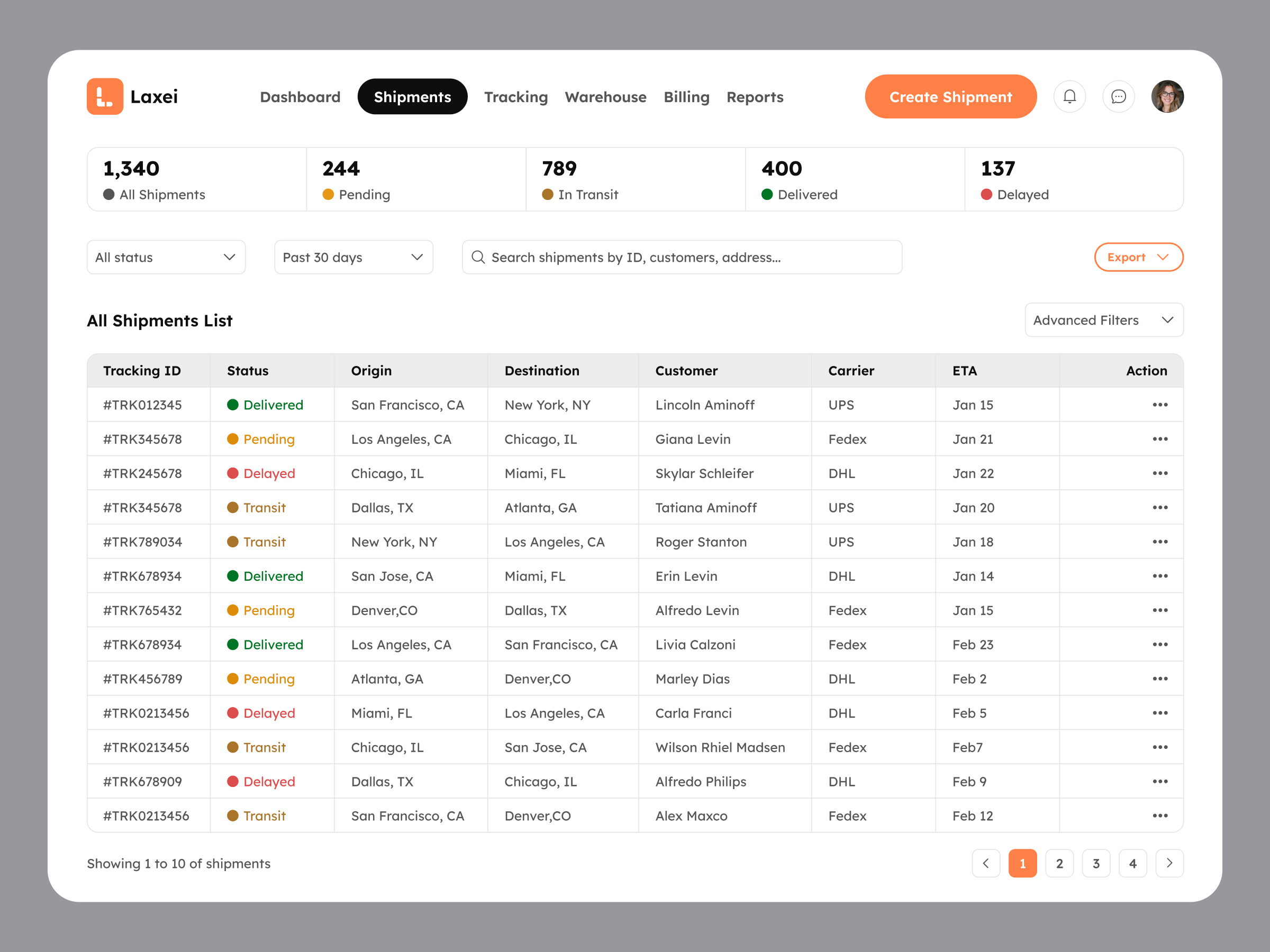The width and height of the screenshot is (1270, 952).
Task: Open the All status dropdown
Action: coord(166,257)
